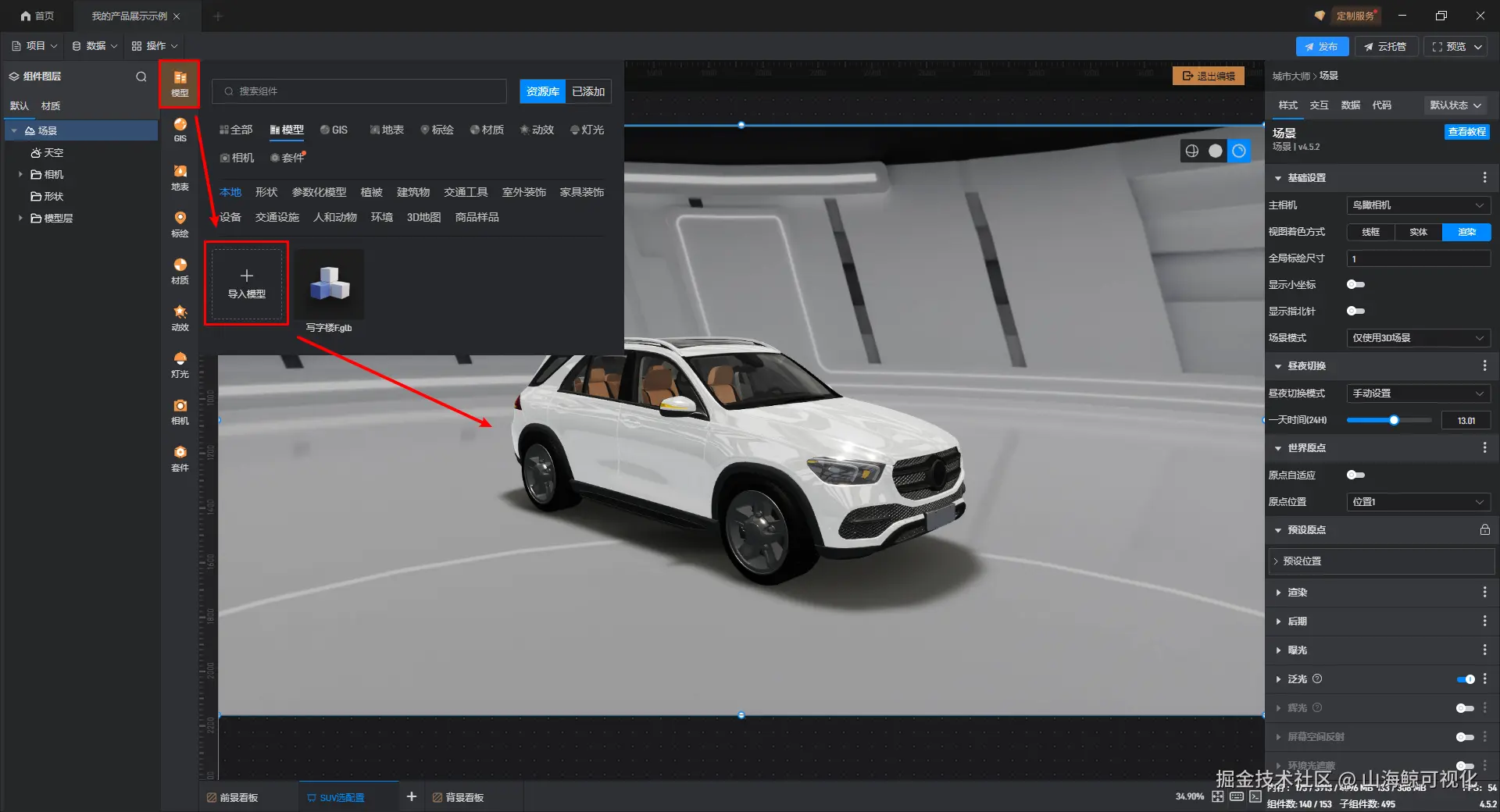
Task: Disable the 泛光 switch
Action: [1466, 679]
